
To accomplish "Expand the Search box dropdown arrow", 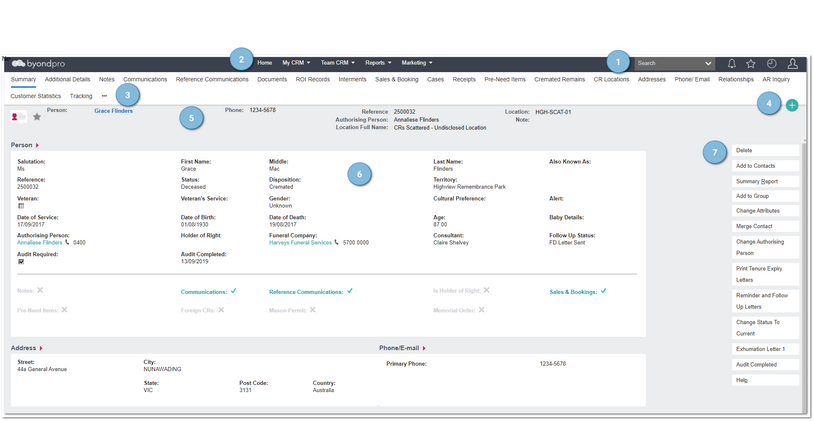I will click(708, 63).
